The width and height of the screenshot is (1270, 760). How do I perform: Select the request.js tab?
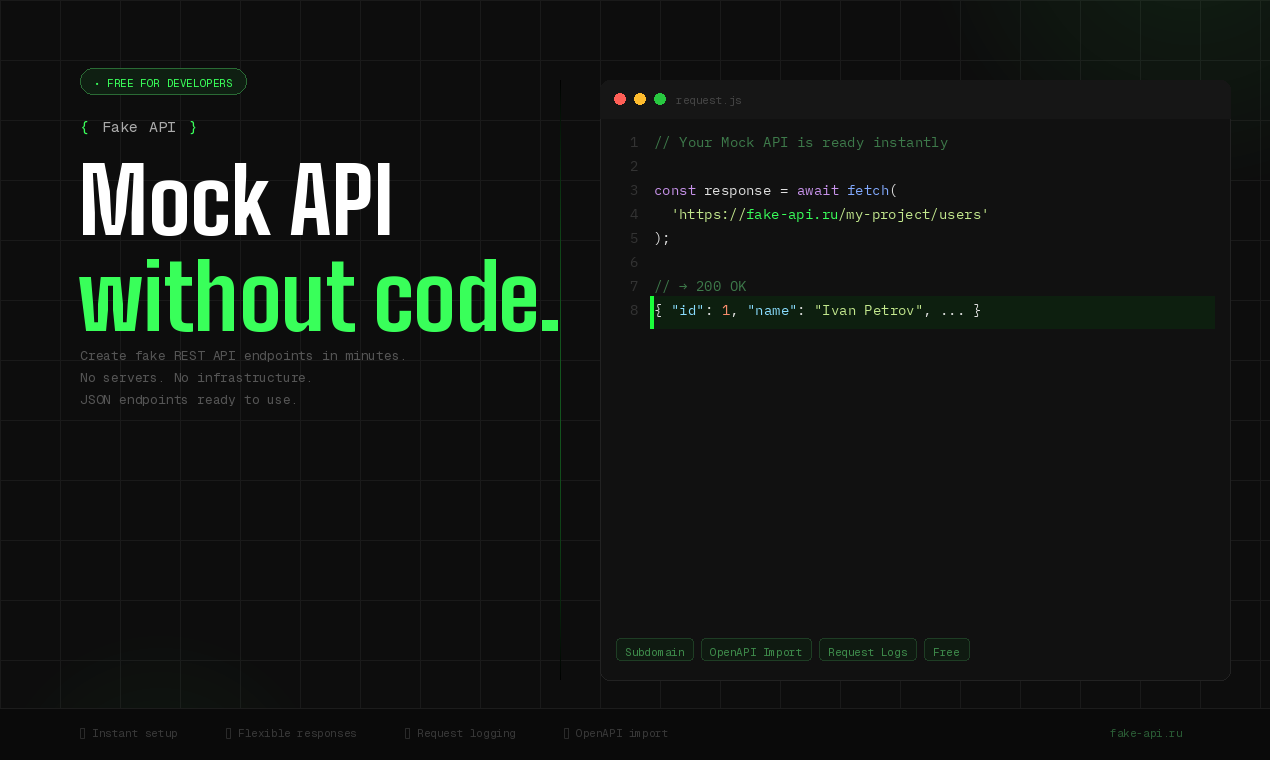coord(708,100)
